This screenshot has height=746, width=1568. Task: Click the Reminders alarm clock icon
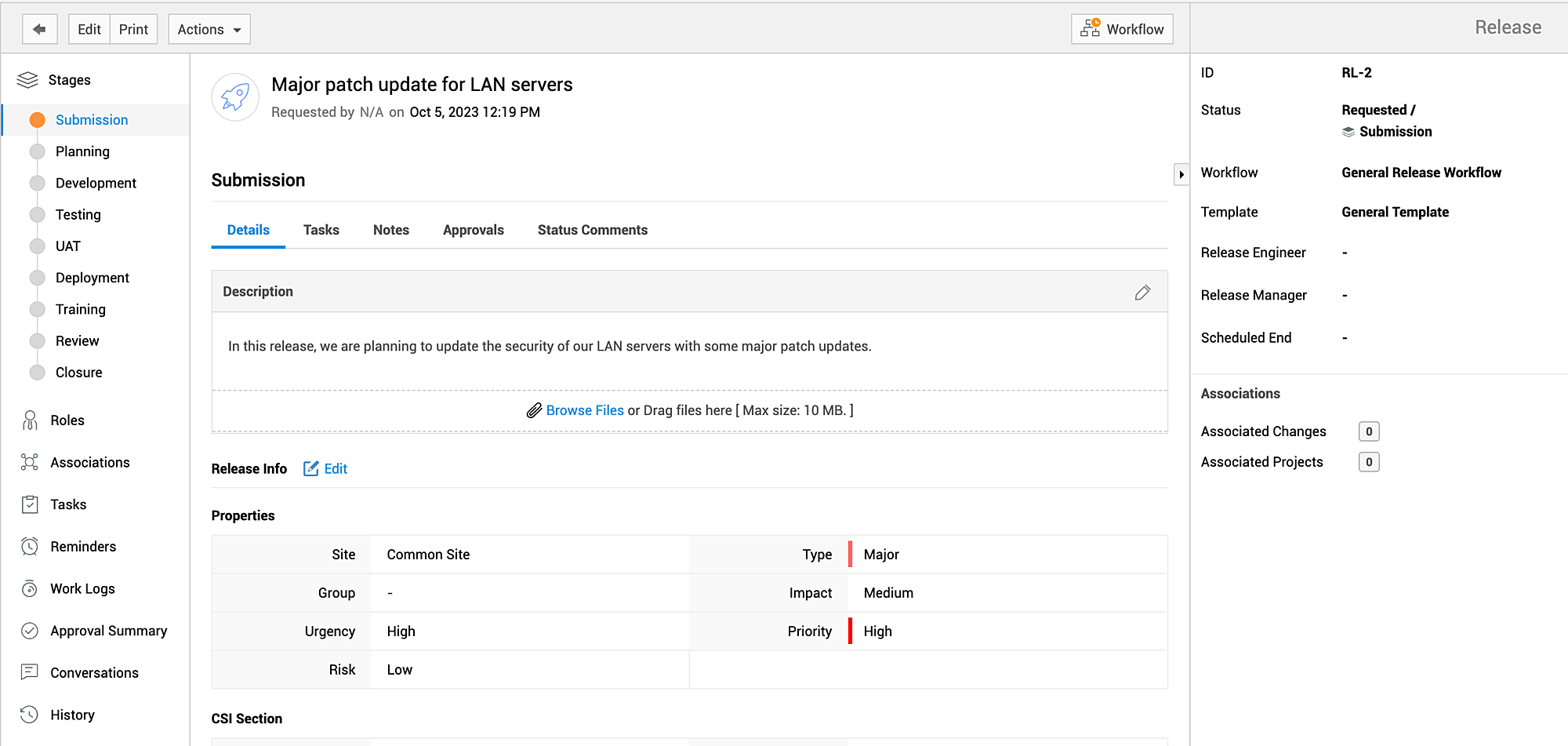point(30,547)
